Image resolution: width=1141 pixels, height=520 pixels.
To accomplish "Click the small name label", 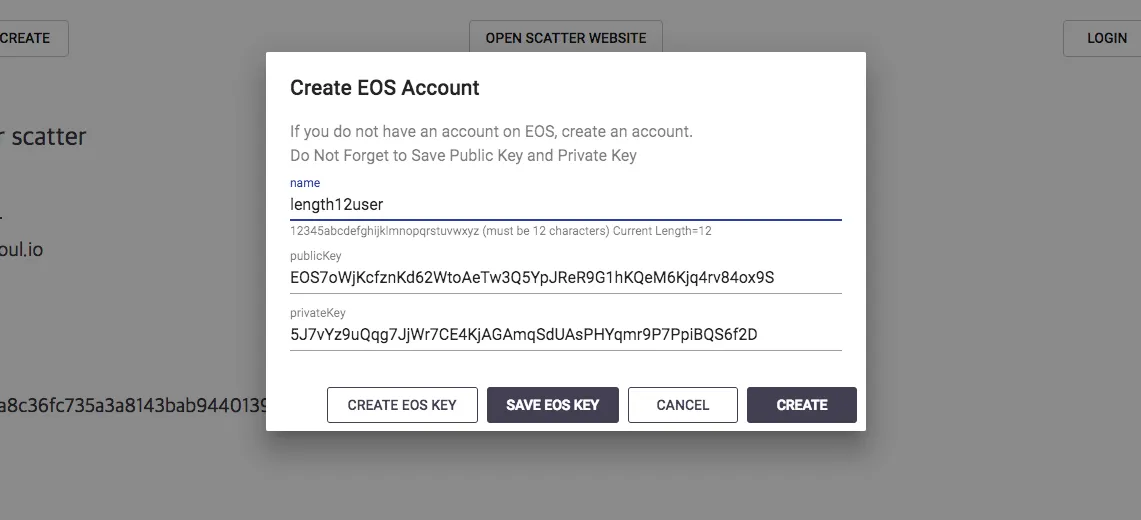I will pyautogui.click(x=305, y=183).
